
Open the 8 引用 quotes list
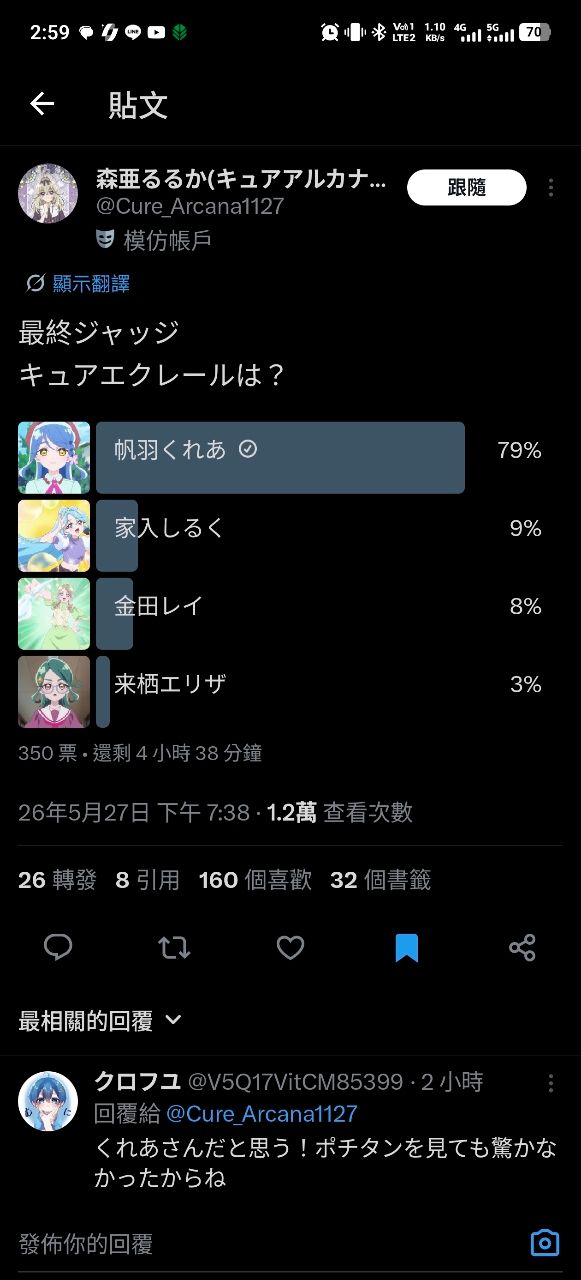click(148, 880)
